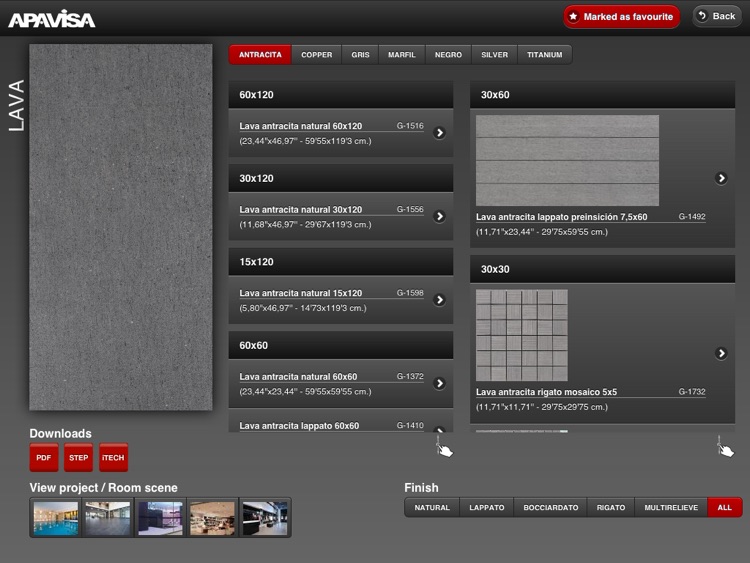Select the Marfil color tab
Viewport: 750px width, 563px height.
pyautogui.click(x=402, y=55)
